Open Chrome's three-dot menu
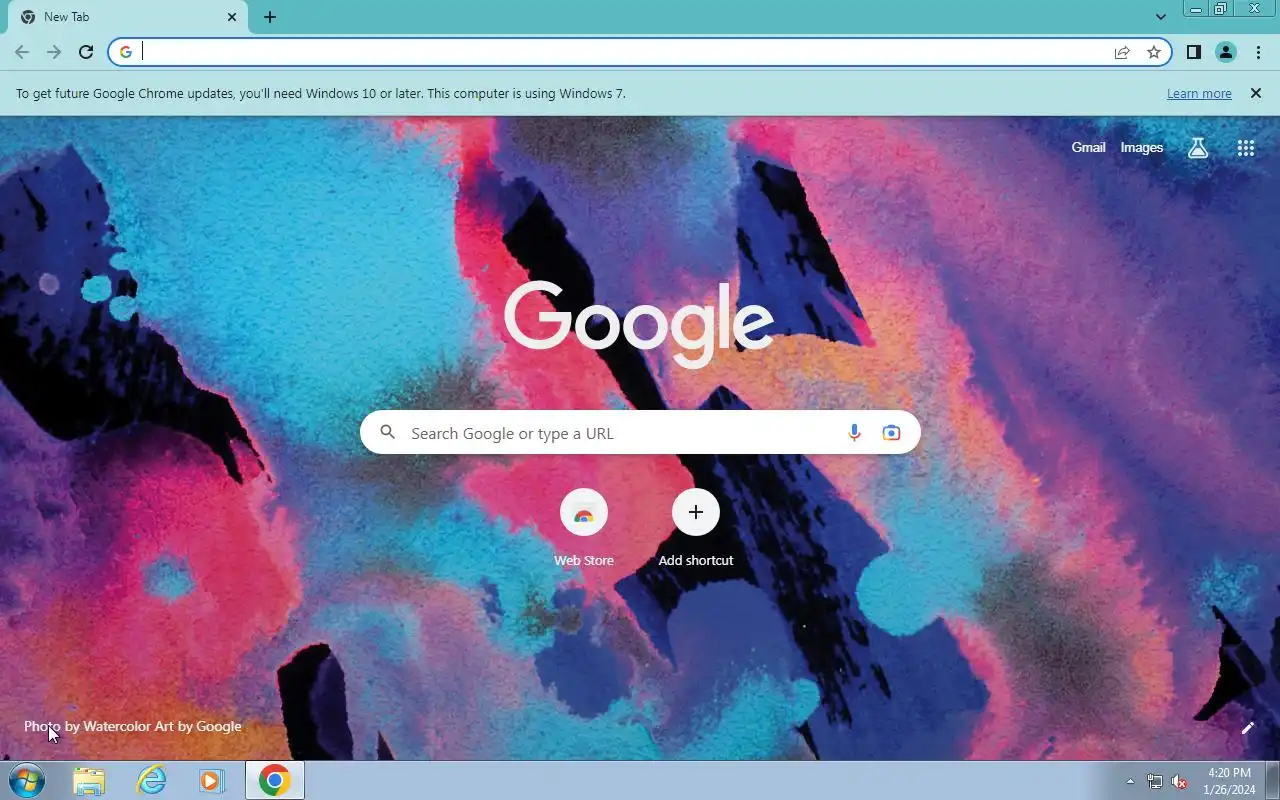 (x=1258, y=52)
